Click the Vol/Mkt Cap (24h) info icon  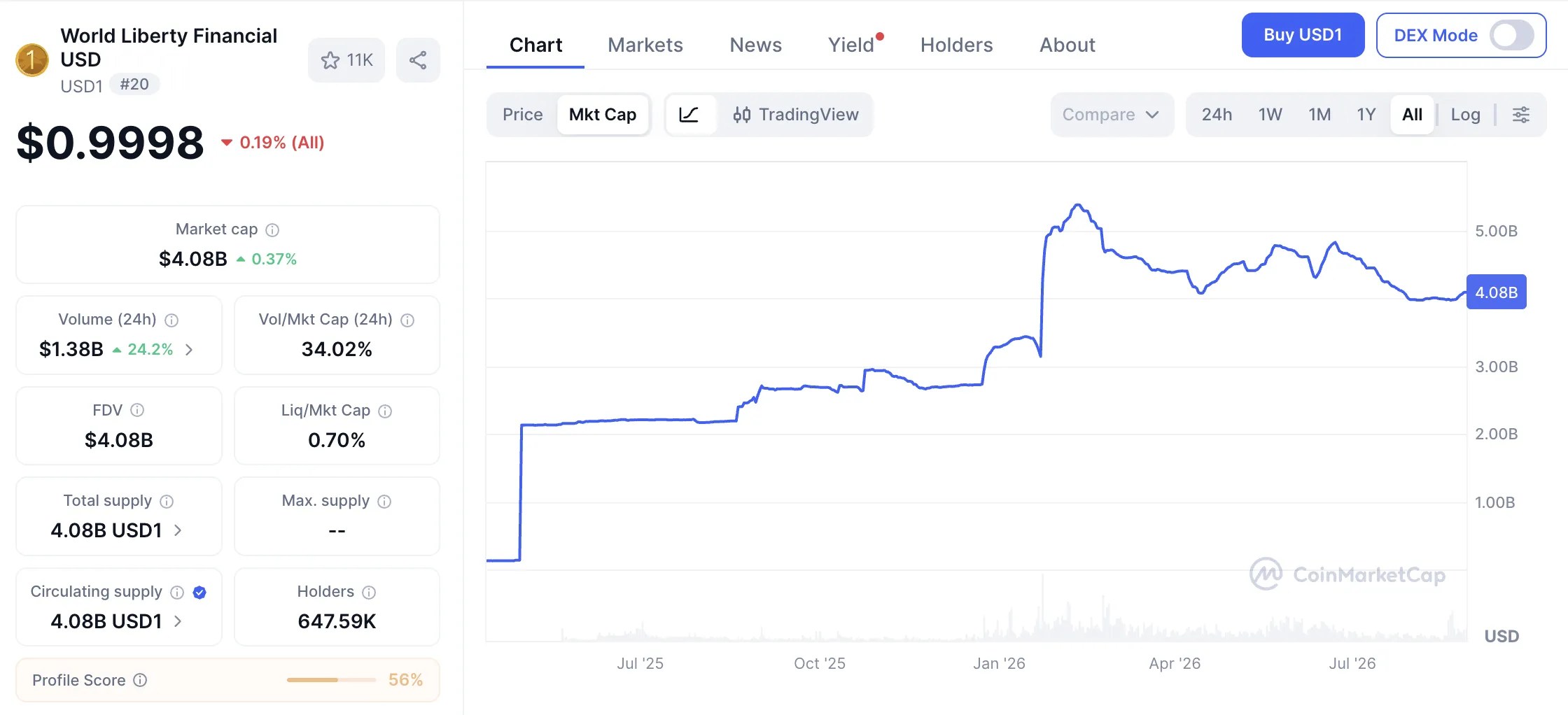point(407,320)
